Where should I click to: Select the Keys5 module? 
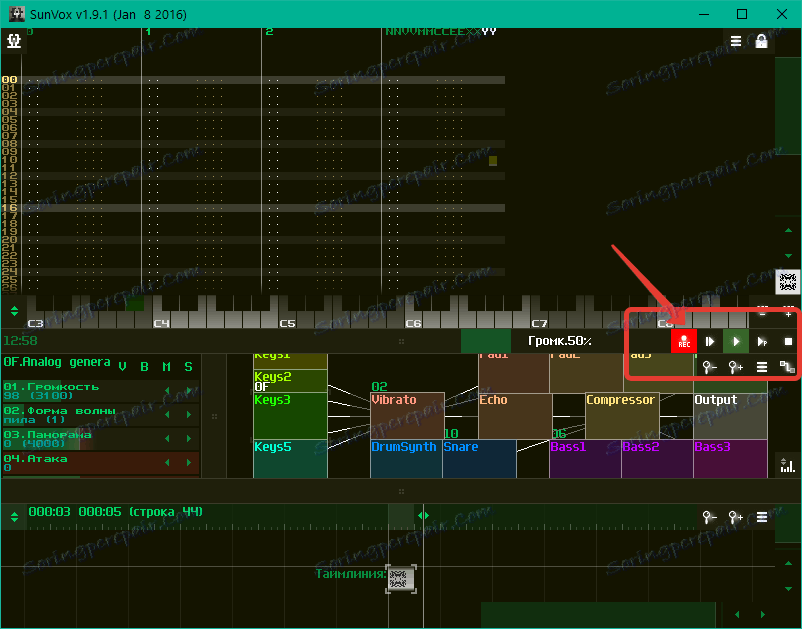point(290,459)
